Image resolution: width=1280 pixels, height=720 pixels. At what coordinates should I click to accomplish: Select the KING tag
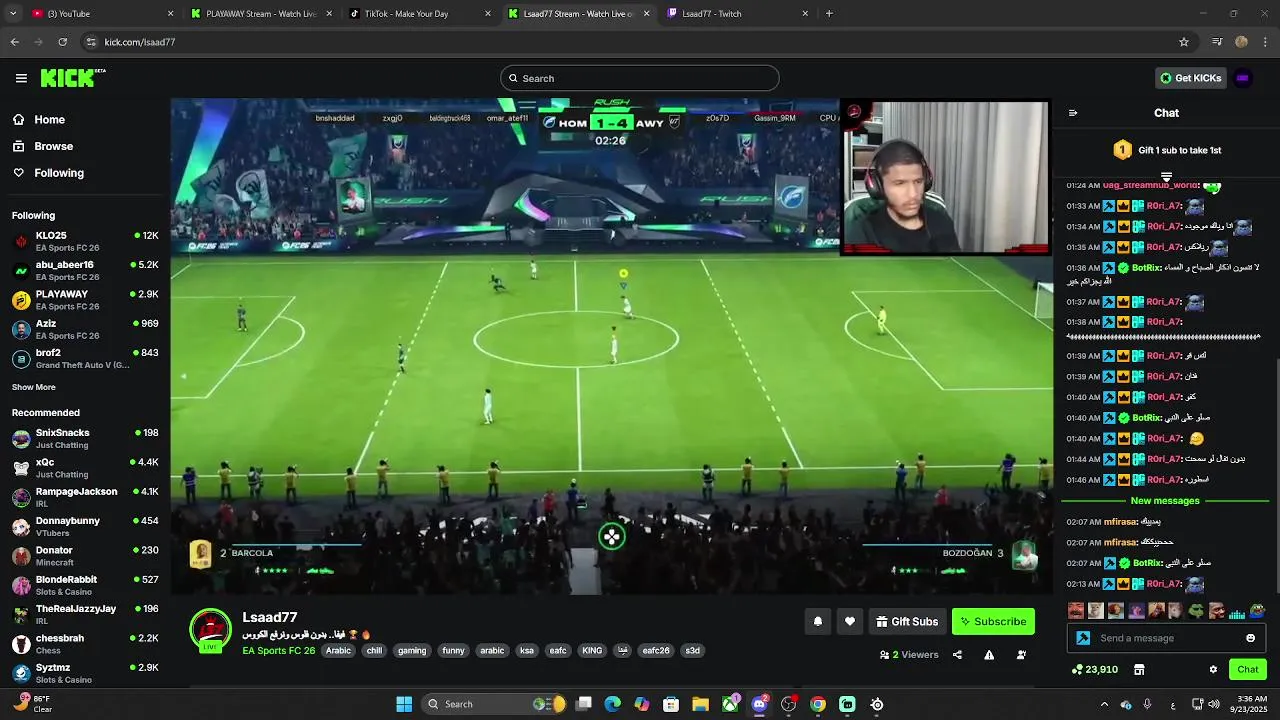click(592, 650)
